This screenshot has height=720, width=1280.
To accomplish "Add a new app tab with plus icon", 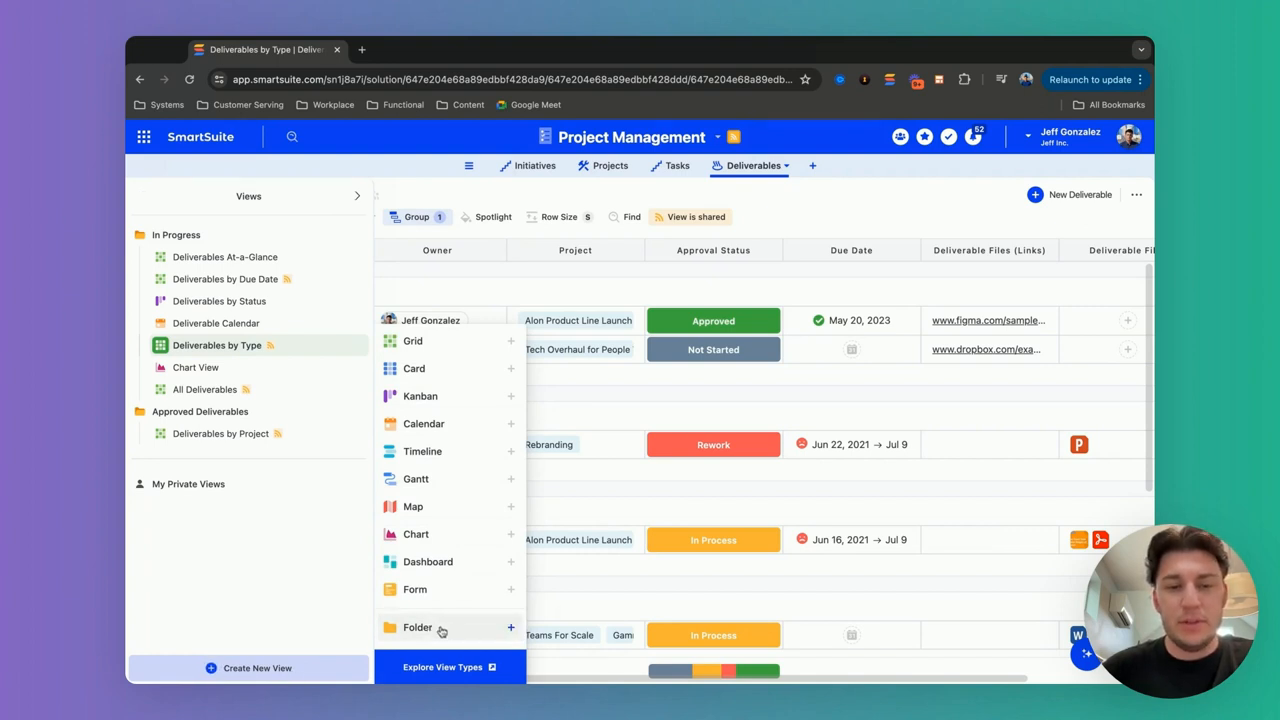I will click(x=812, y=166).
